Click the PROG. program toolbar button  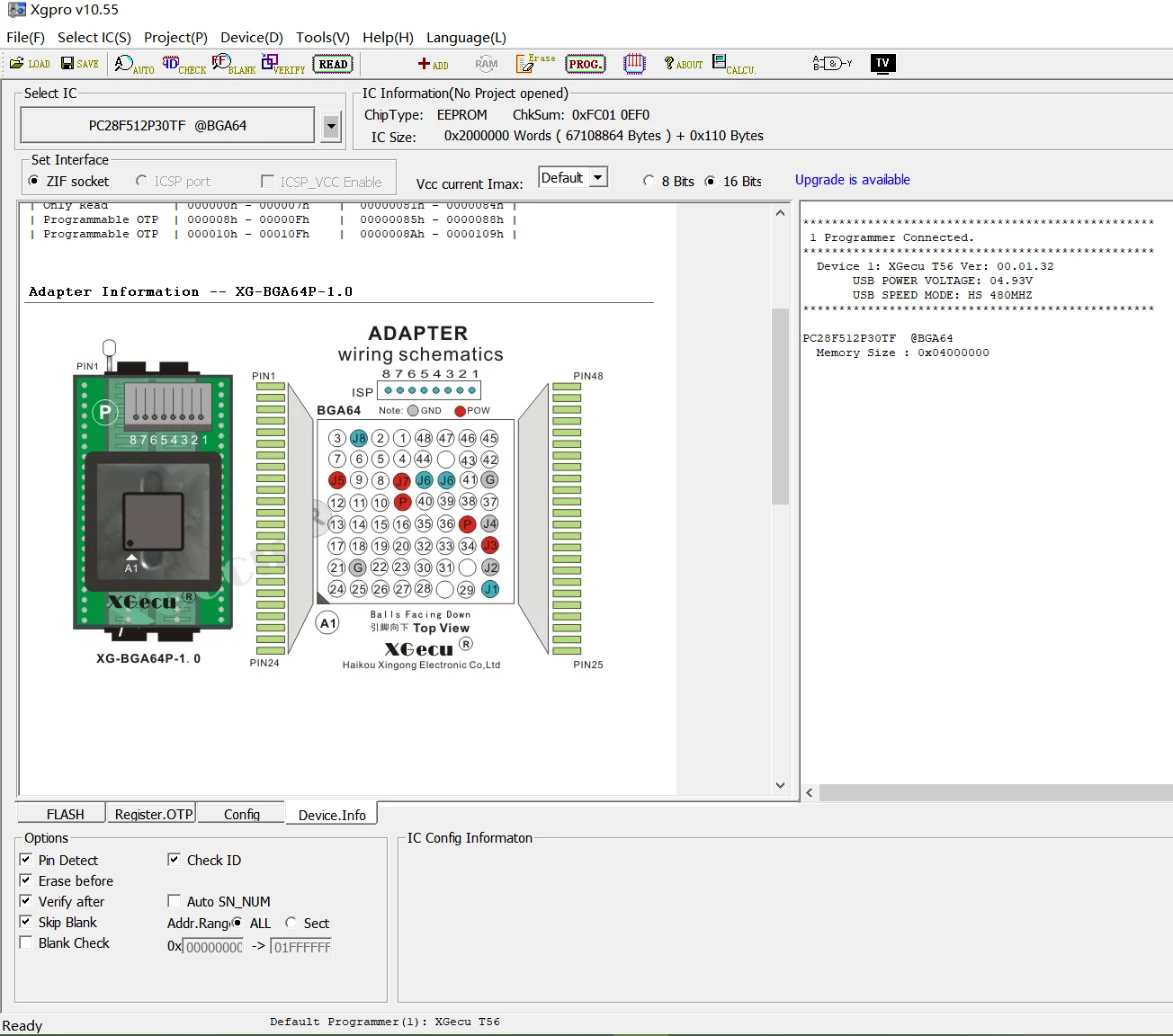[586, 64]
